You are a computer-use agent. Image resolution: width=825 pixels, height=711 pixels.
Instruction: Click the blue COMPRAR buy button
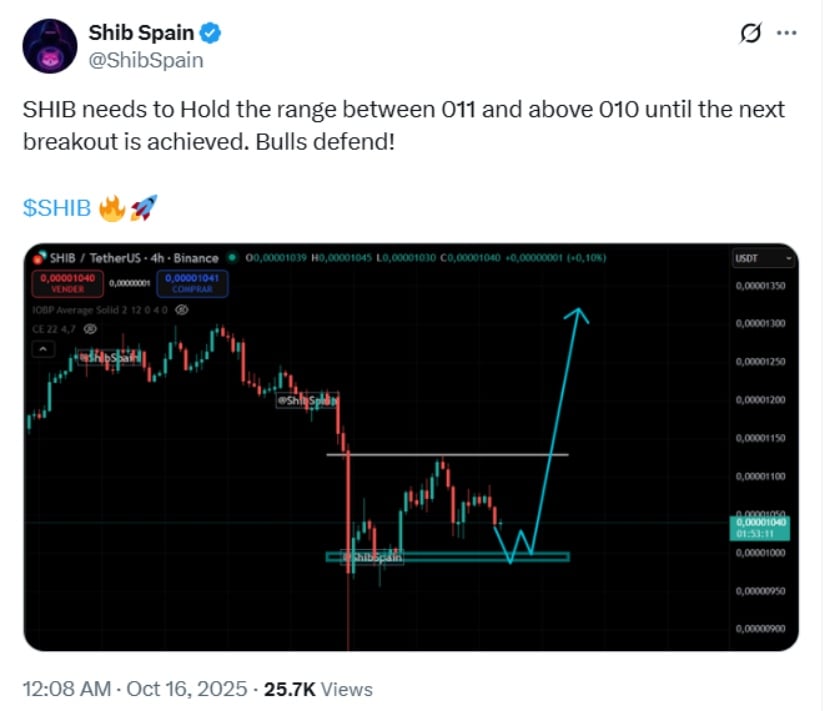point(195,284)
